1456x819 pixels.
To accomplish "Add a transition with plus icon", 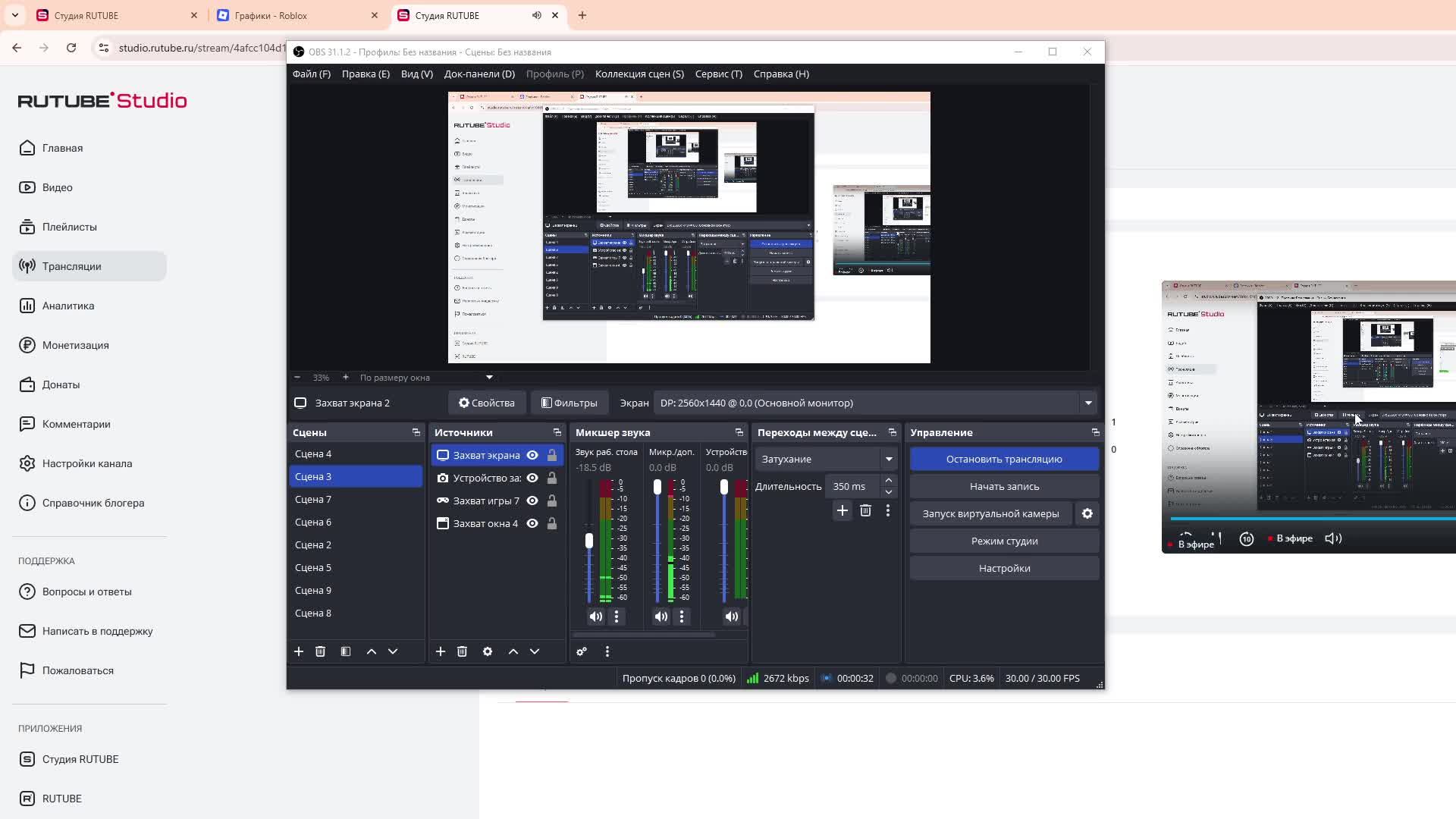I will (x=842, y=510).
